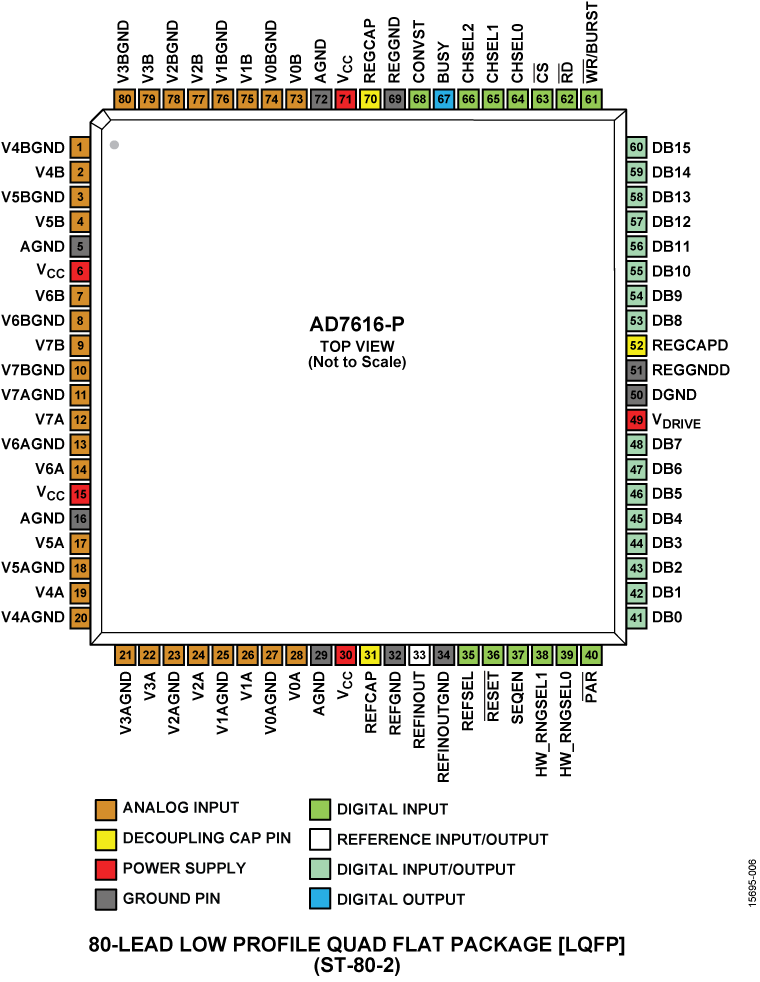760x982 pixels.
Task: Select the CONVST pin 68
Action: coord(419,99)
